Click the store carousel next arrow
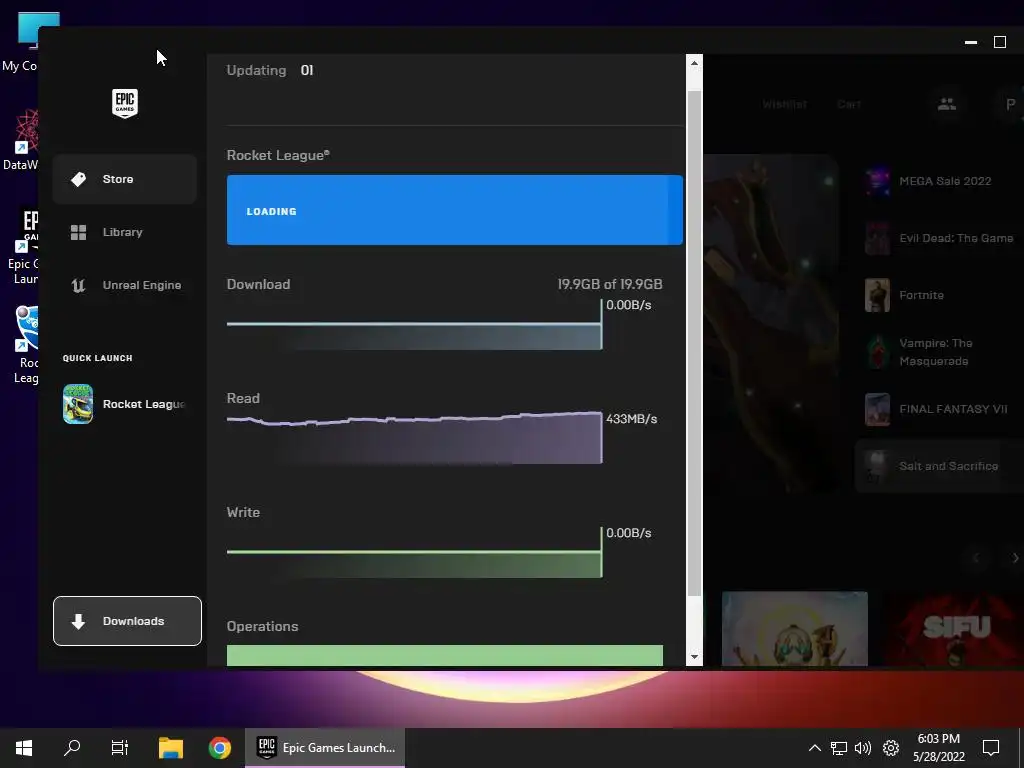 point(1015,558)
